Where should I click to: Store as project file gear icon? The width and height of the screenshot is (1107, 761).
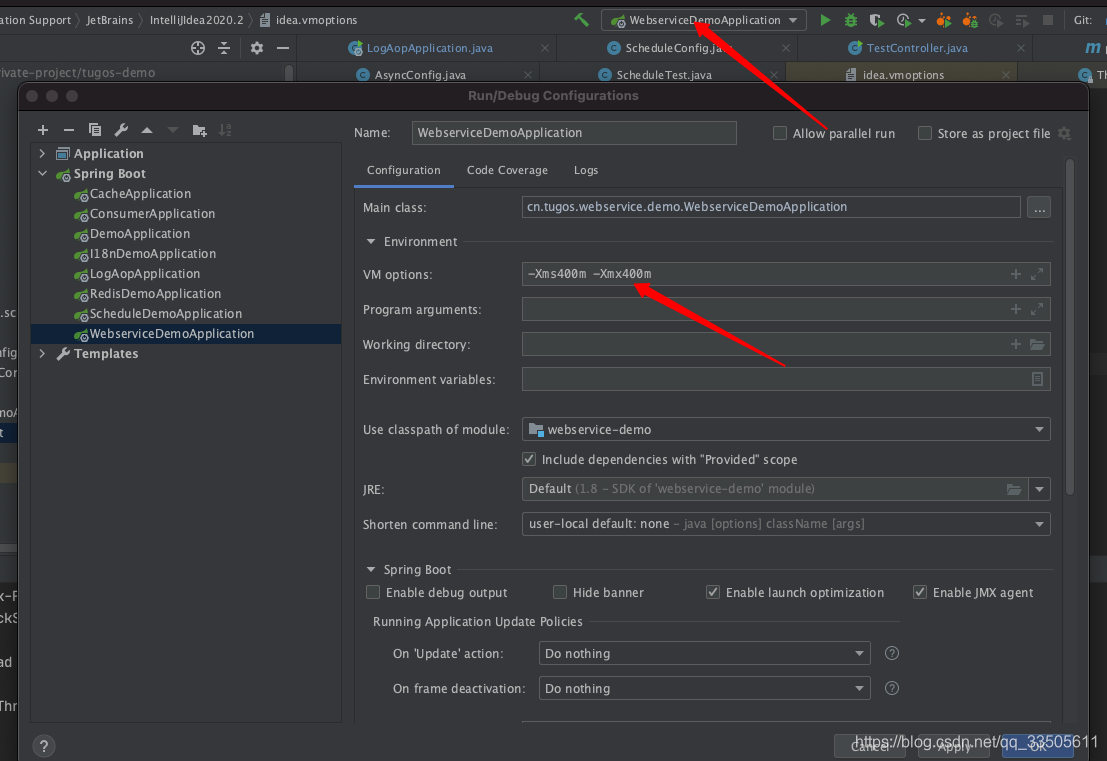click(1064, 133)
